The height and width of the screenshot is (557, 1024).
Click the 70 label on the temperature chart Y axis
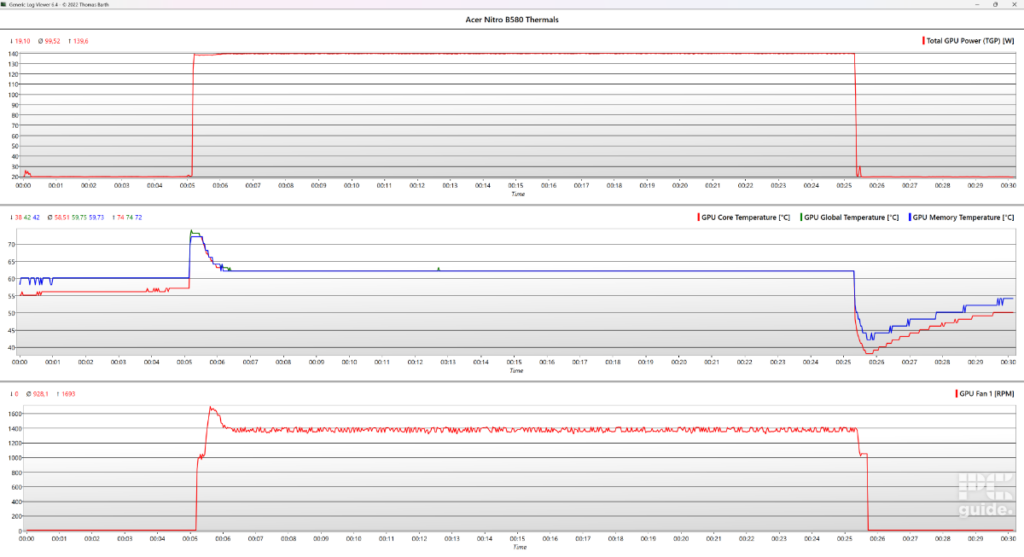tap(11, 245)
